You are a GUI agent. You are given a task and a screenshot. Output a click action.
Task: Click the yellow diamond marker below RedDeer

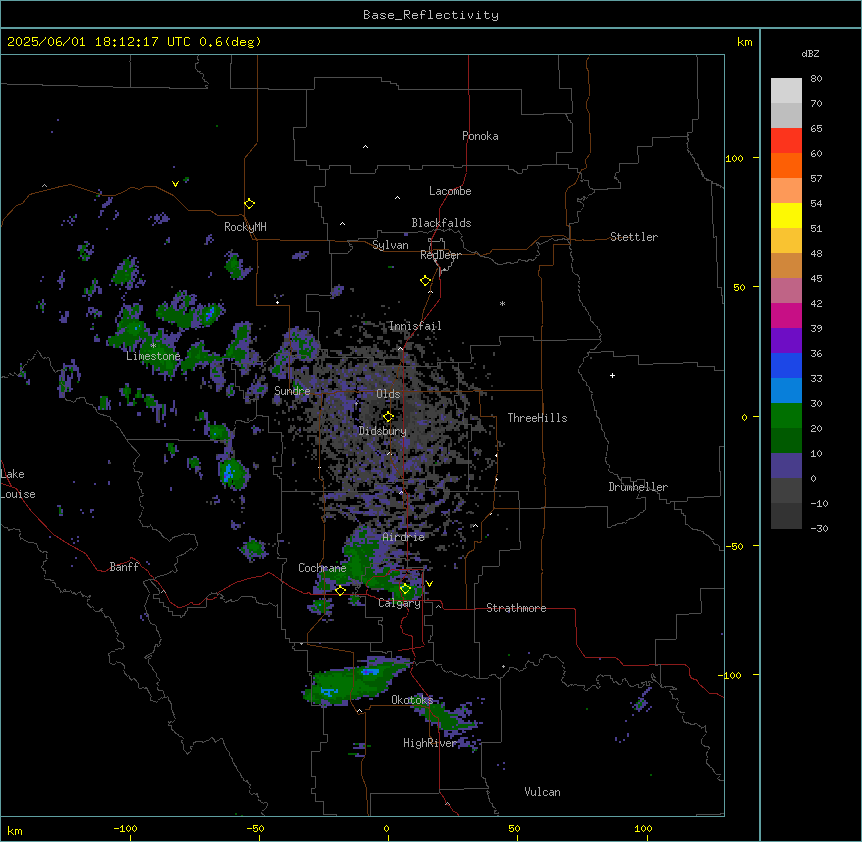(x=425, y=281)
